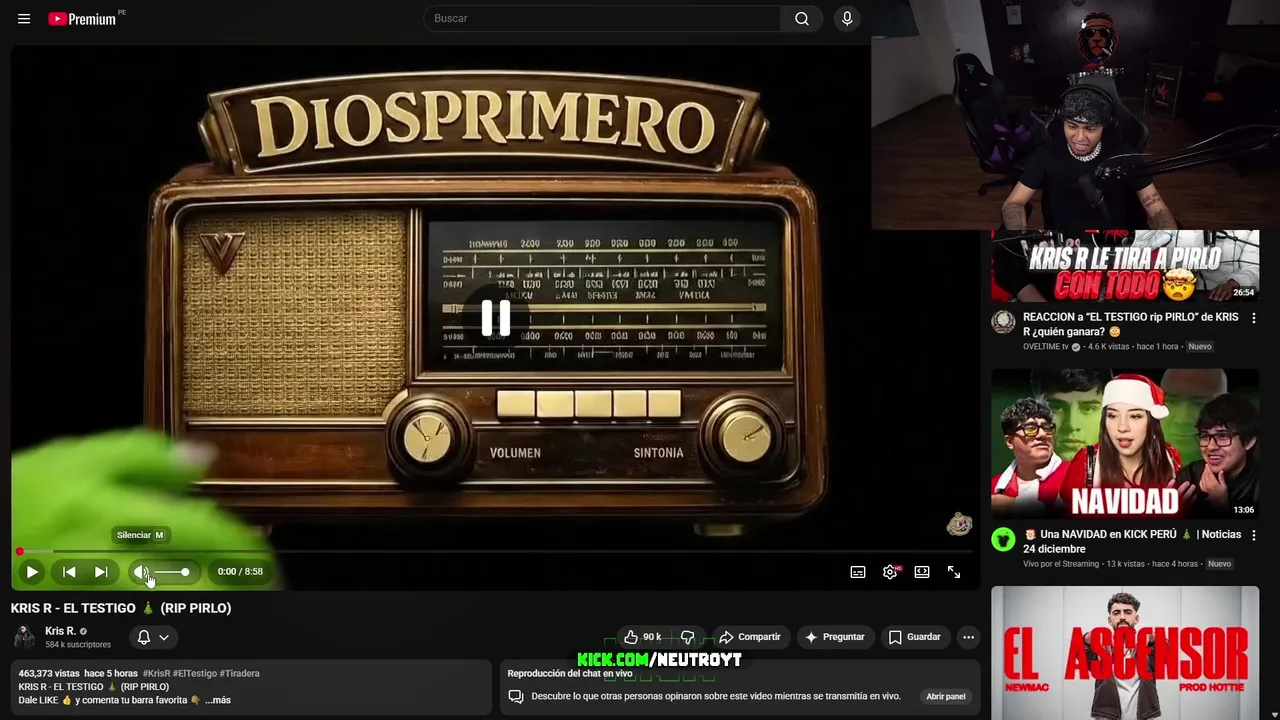Adjust the volume slider
The height and width of the screenshot is (720, 1280).
click(172, 572)
